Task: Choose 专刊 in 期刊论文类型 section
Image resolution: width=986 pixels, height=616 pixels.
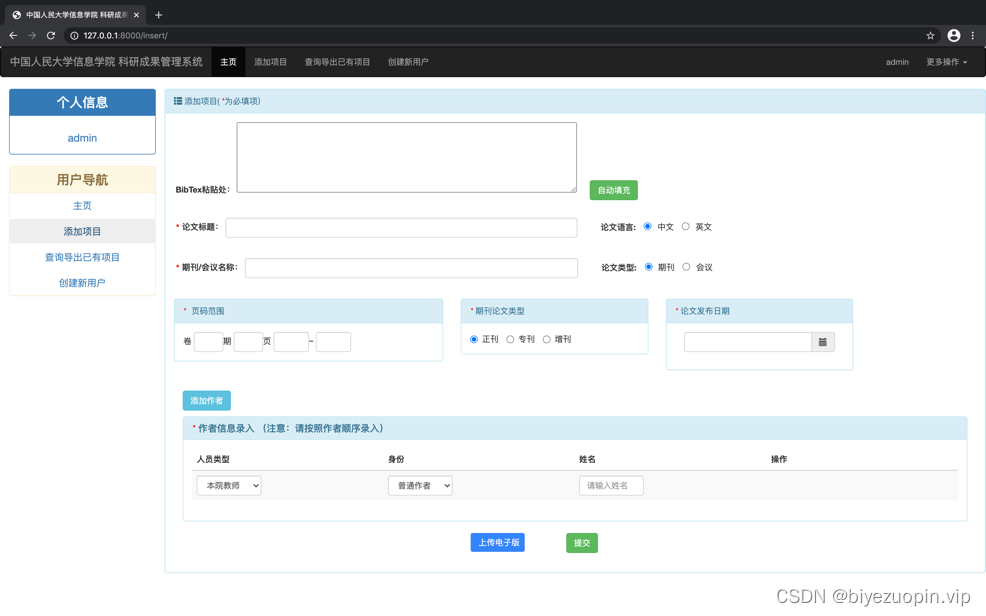Action: (x=512, y=338)
